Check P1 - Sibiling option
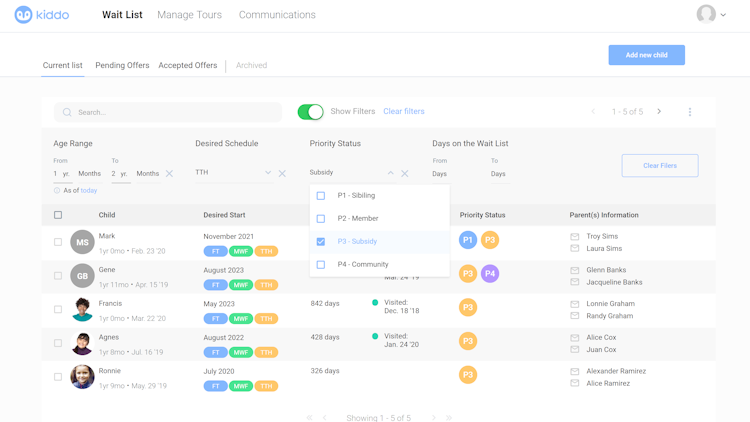This screenshot has height=422, width=750. tap(321, 196)
